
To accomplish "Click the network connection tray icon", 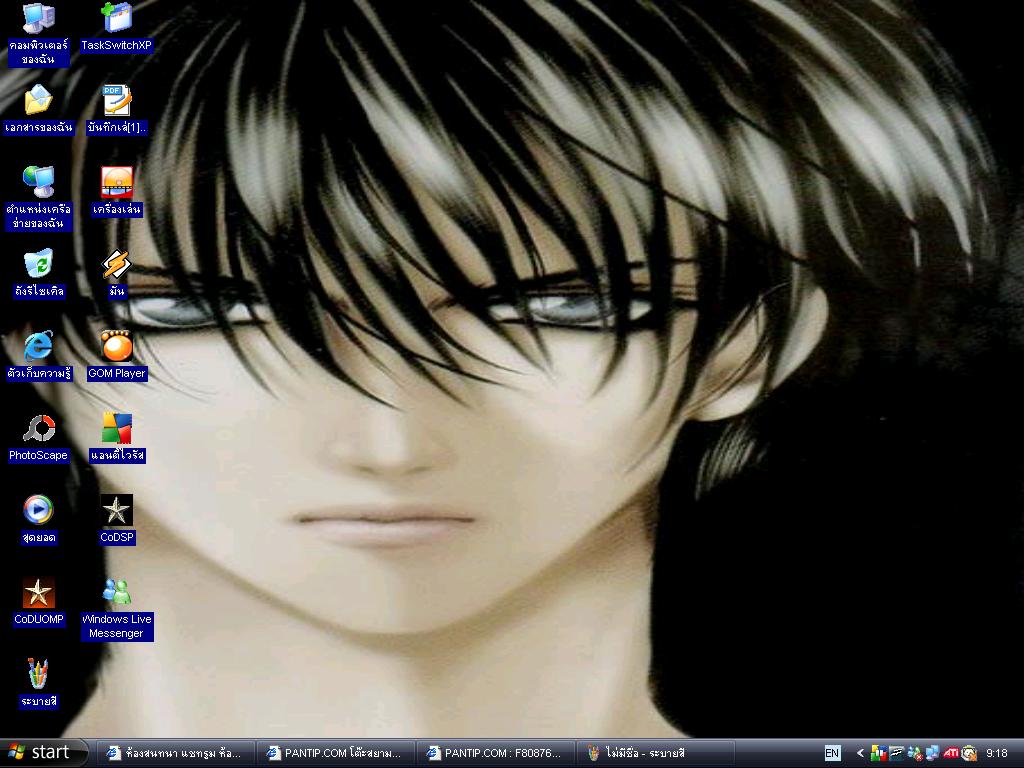I will (x=933, y=753).
